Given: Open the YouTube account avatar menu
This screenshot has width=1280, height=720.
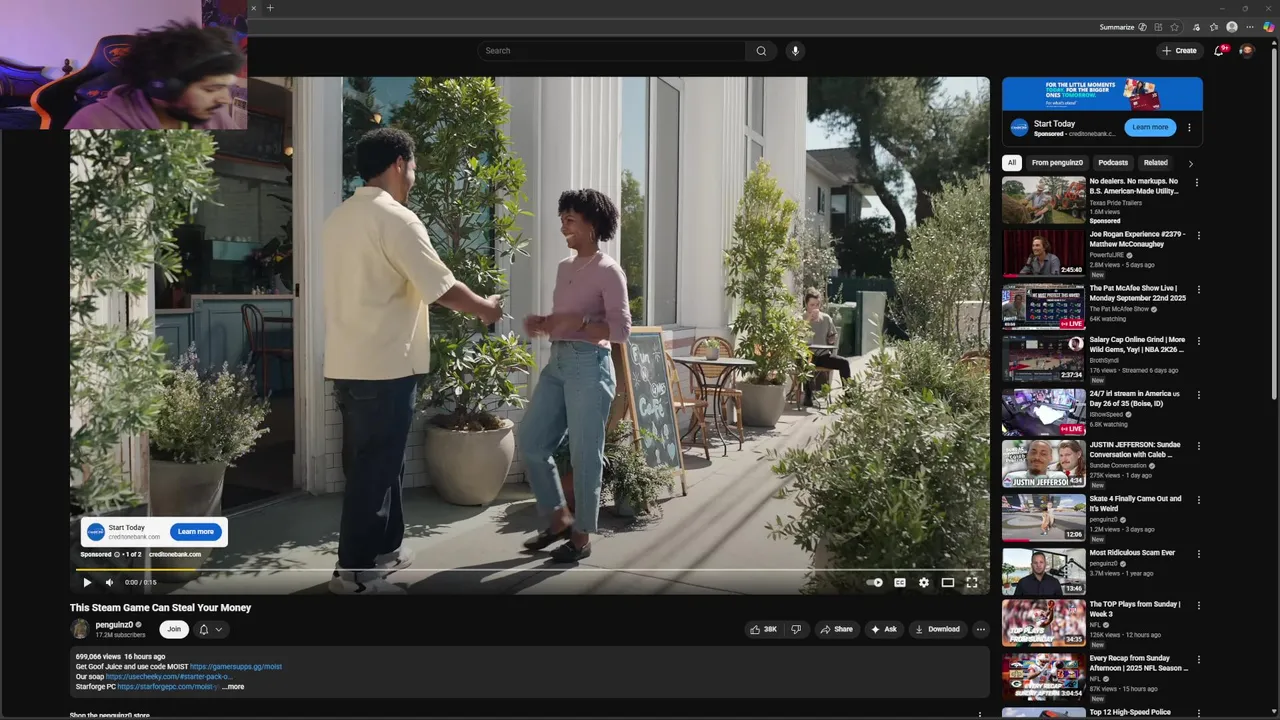Looking at the screenshot, I should (x=1246, y=51).
